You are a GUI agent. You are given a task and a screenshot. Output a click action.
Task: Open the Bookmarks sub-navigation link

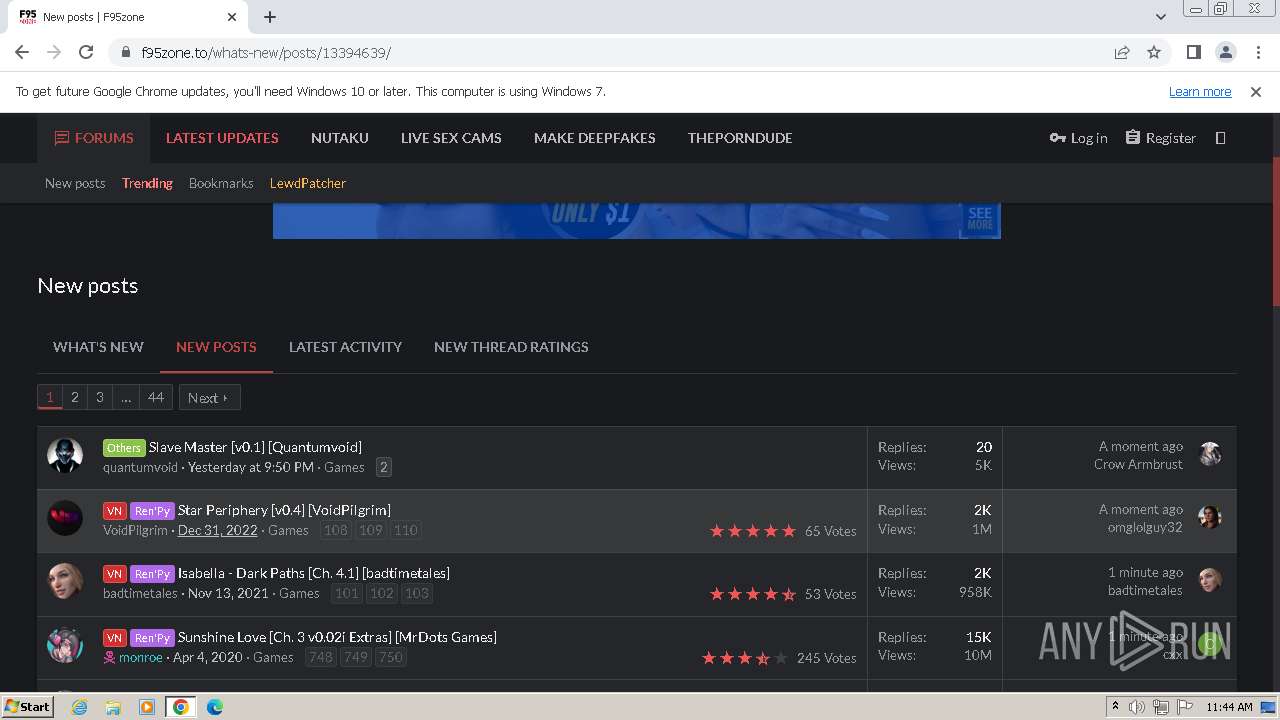coord(221,183)
